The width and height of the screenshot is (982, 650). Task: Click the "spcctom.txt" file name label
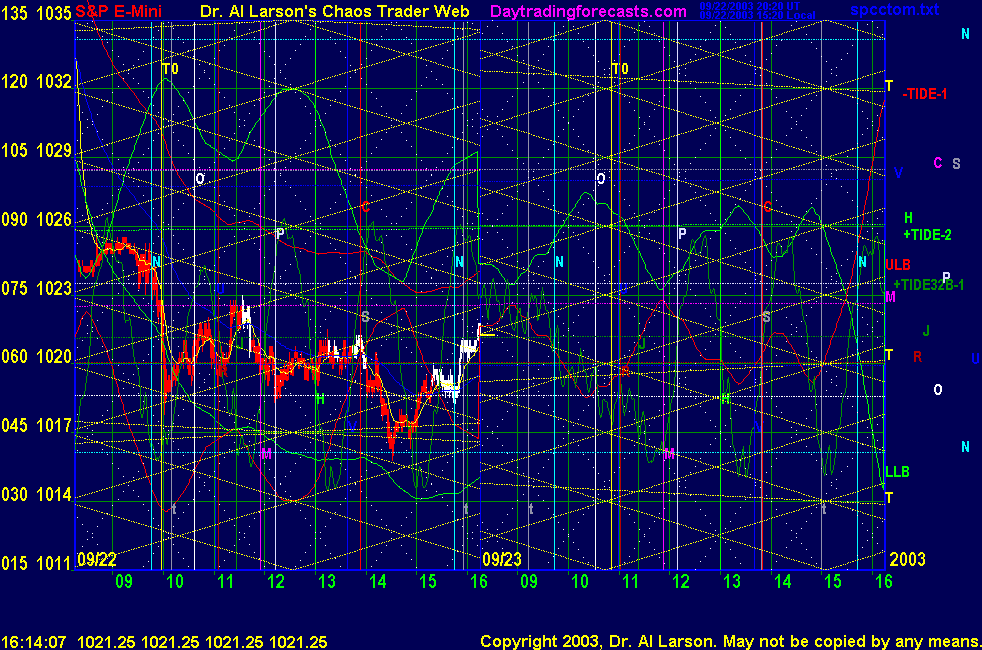coord(894,9)
